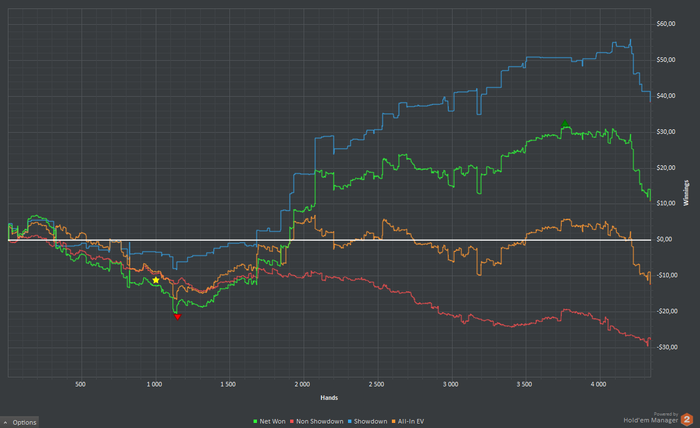Viewport: 700px width, 428px height.
Task: Click the yellow star marker on graph
Action: [x=156, y=280]
